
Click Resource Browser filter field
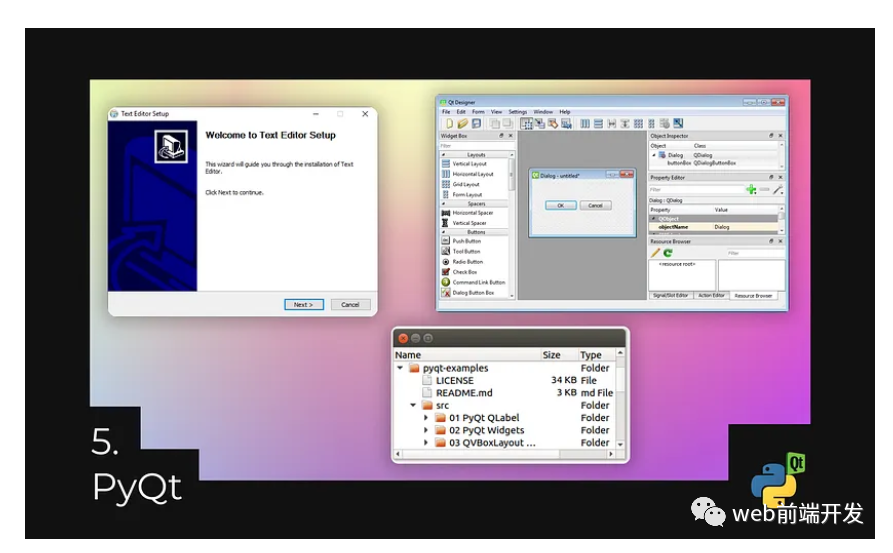pyautogui.click(x=754, y=253)
